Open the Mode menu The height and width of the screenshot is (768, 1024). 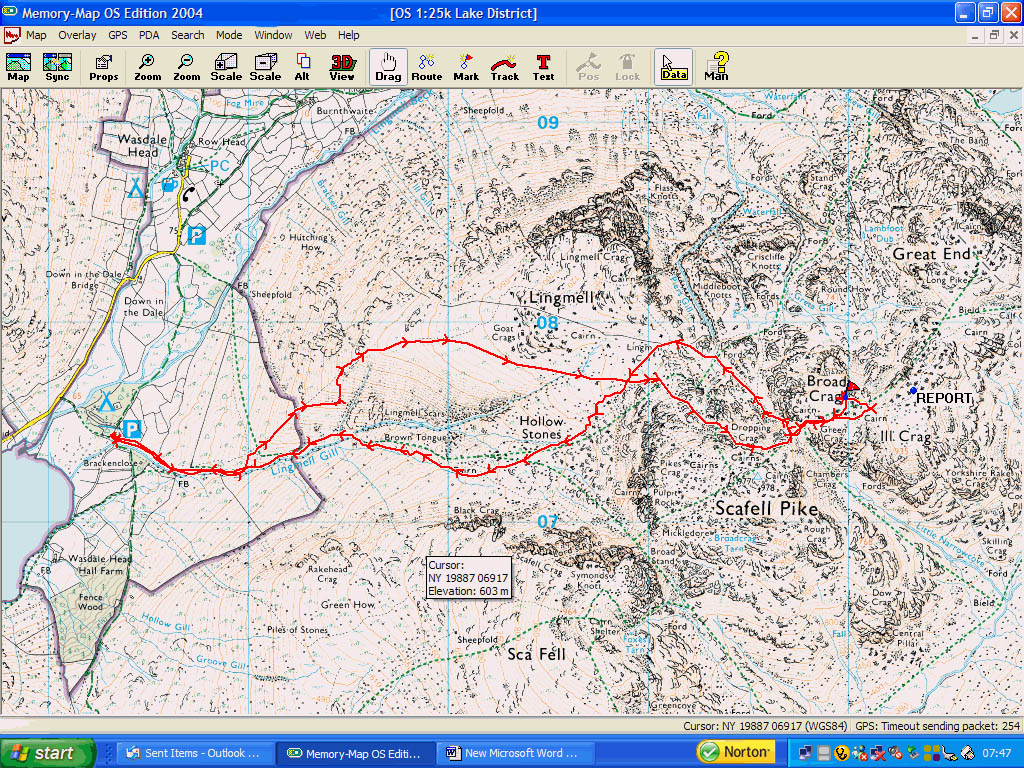click(229, 35)
